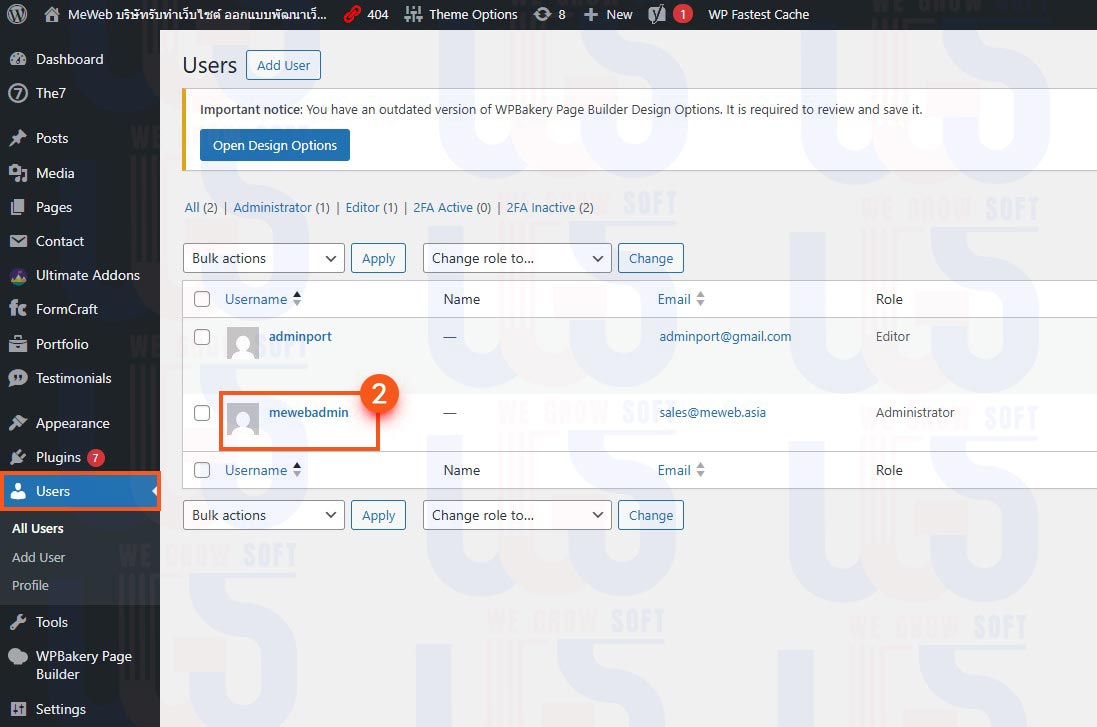Image resolution: width=1097 pixels, height=727 pixels.
Task: Click the top Change button
Action: (651, 258)
